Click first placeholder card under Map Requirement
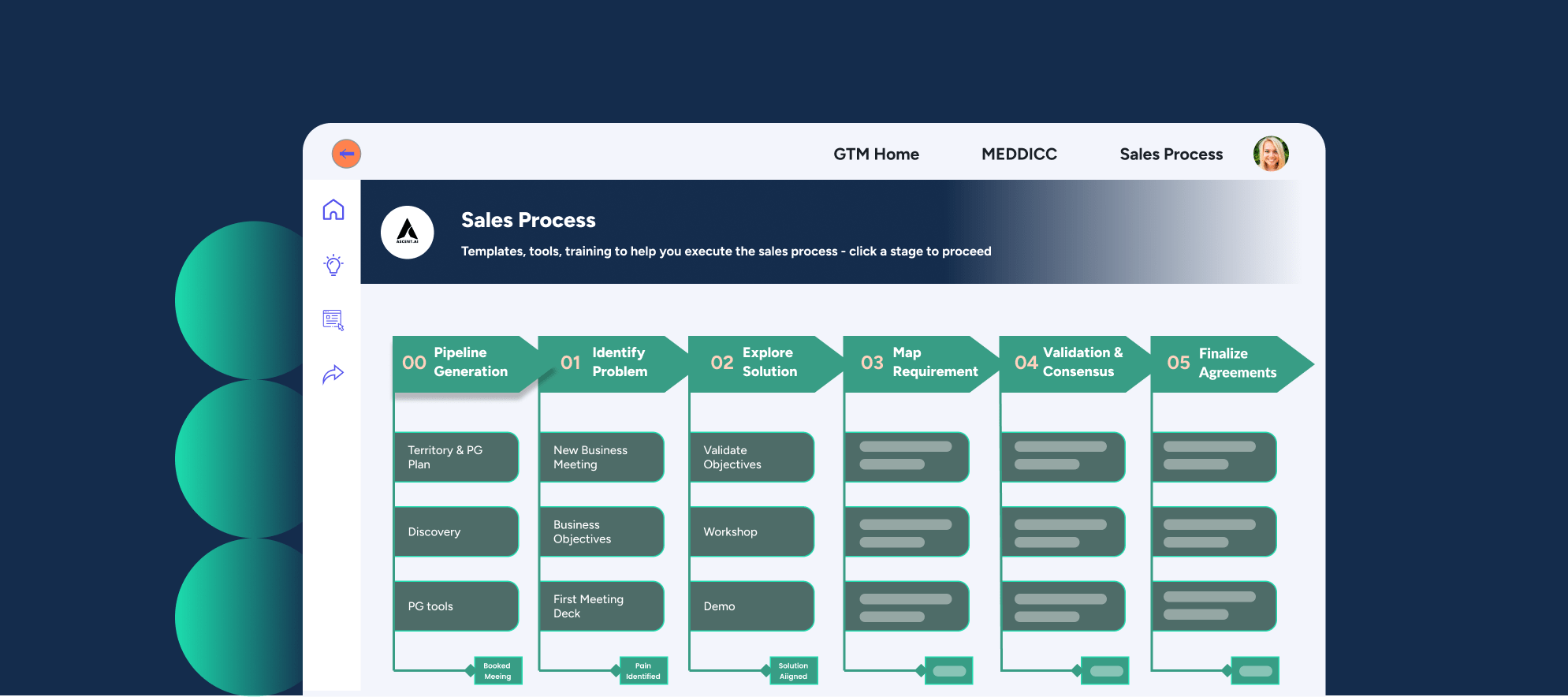The height and width of the screenshot is (697, 1568). pyautogui.click(x=907, y=457)
